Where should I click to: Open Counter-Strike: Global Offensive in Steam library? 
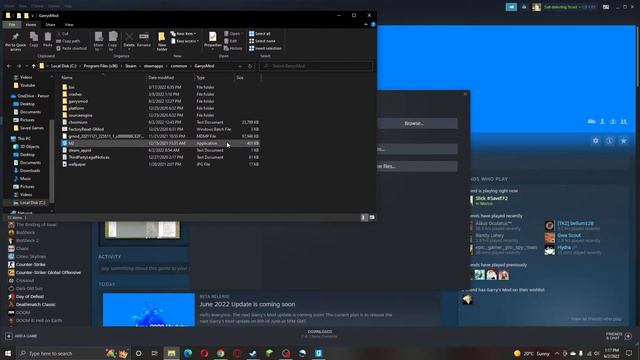pos(48,273)
